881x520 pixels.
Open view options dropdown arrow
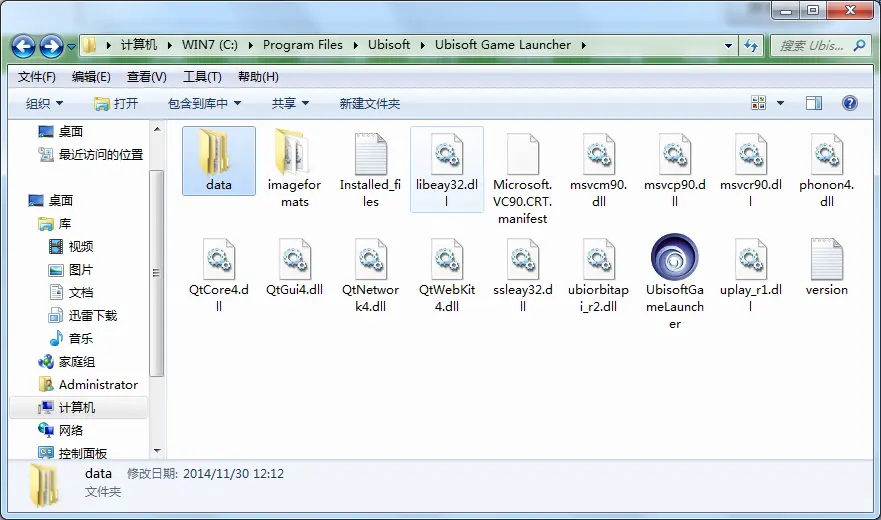tap(780, 103)
